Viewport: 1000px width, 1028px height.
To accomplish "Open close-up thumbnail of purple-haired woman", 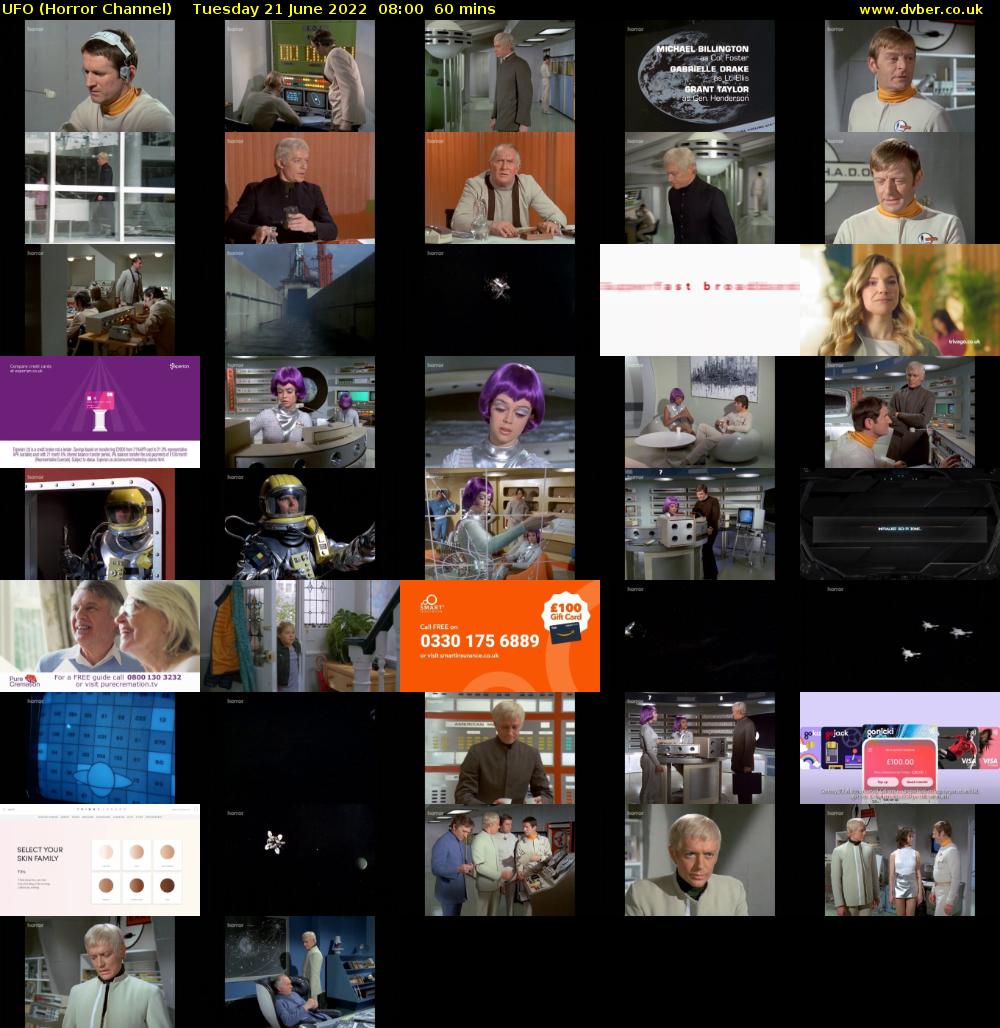I will 500,412.
